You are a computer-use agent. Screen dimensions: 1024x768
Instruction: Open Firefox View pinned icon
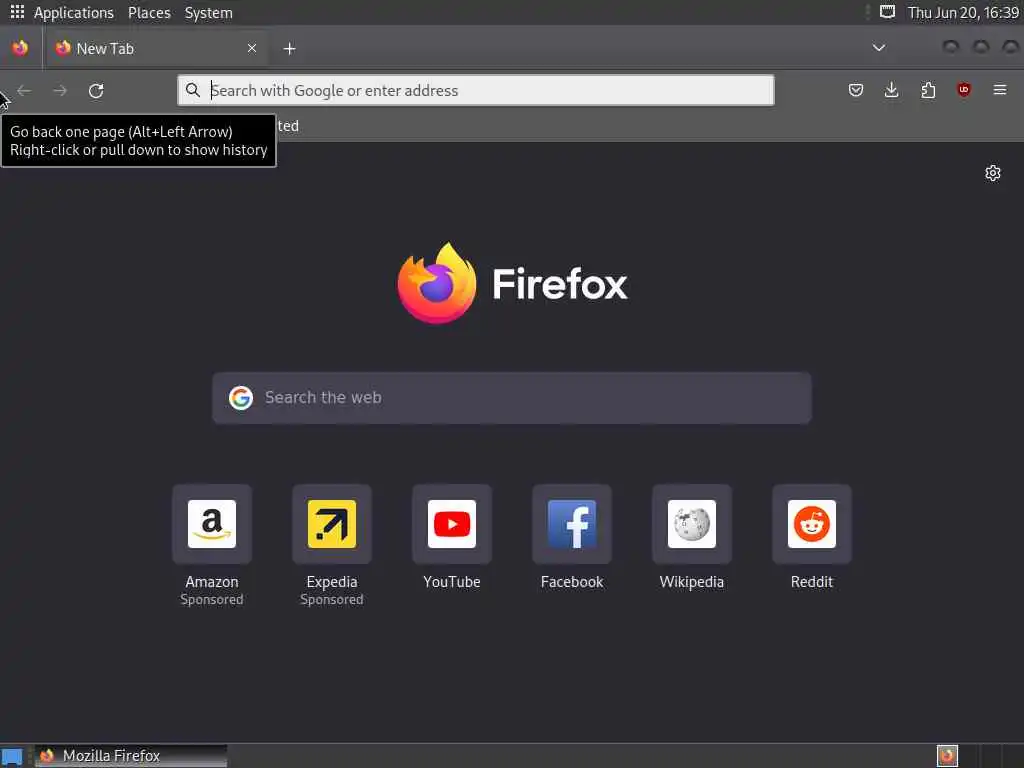click(20, 48)
